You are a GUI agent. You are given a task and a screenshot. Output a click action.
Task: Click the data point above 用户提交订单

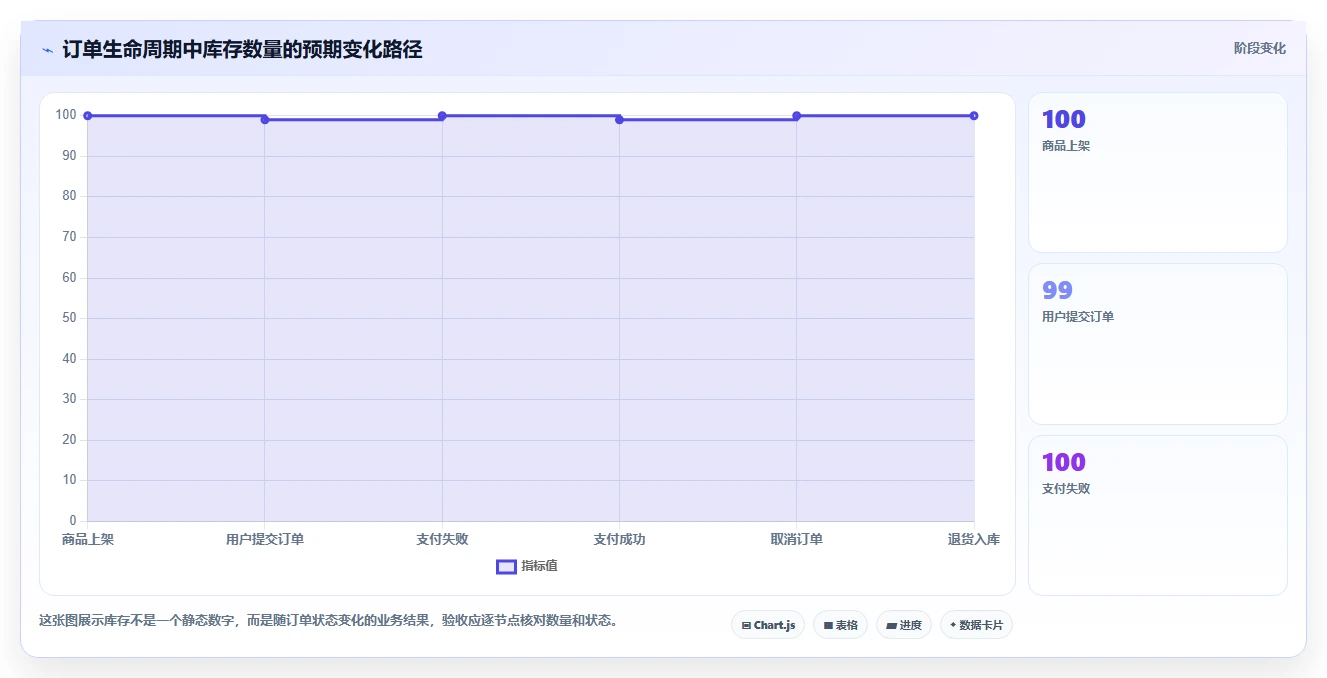pyautogui.click(x=265, y=120)
